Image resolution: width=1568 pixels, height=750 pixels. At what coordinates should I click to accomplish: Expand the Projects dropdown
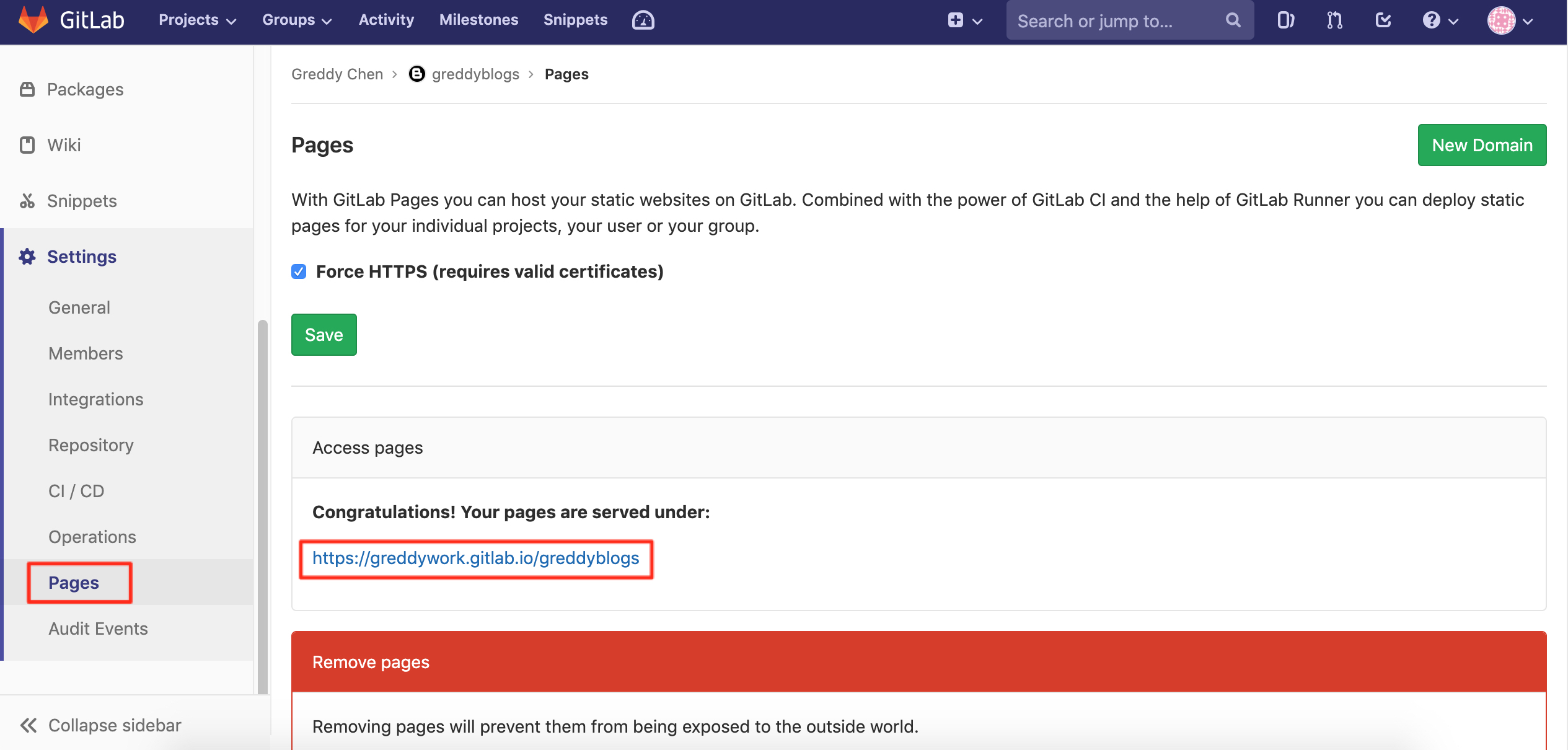(197, 20)
